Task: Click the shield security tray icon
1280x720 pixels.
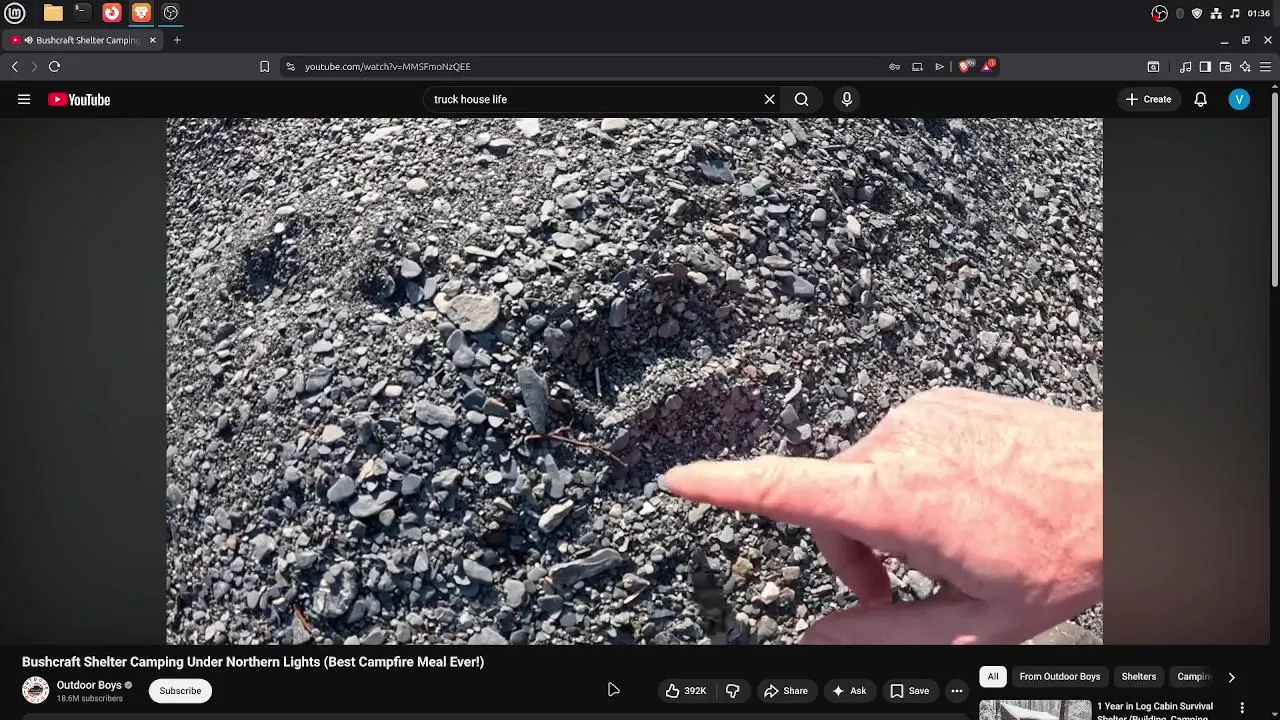Action: [x=1197, y=13]
